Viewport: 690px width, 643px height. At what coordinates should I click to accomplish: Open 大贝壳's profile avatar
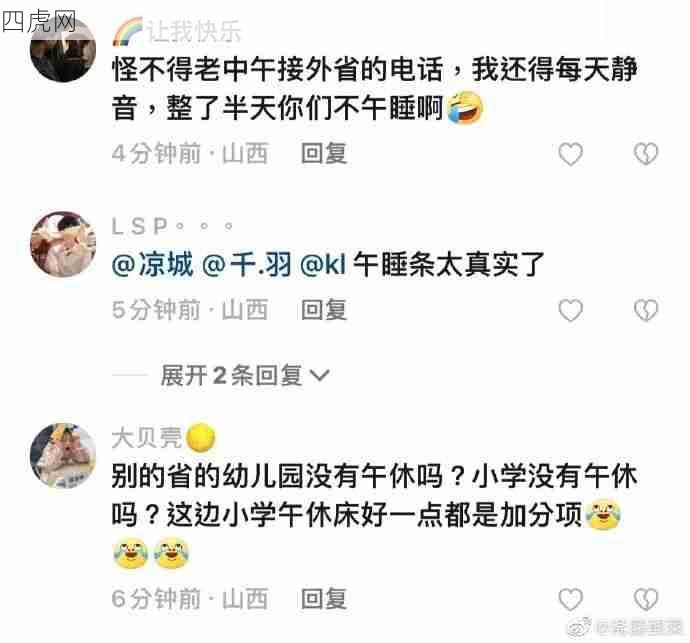[x=63, y=456]
